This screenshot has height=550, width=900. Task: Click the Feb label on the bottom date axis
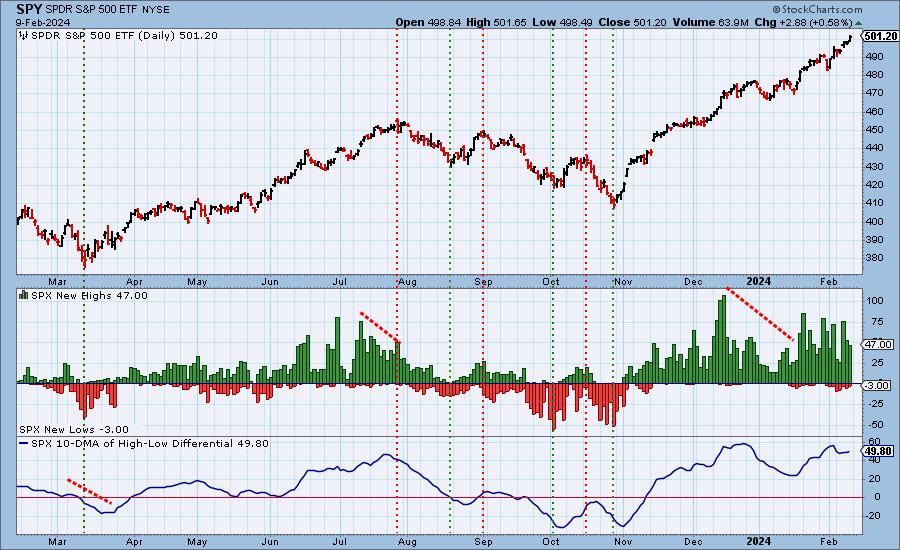tap(828, 541)
